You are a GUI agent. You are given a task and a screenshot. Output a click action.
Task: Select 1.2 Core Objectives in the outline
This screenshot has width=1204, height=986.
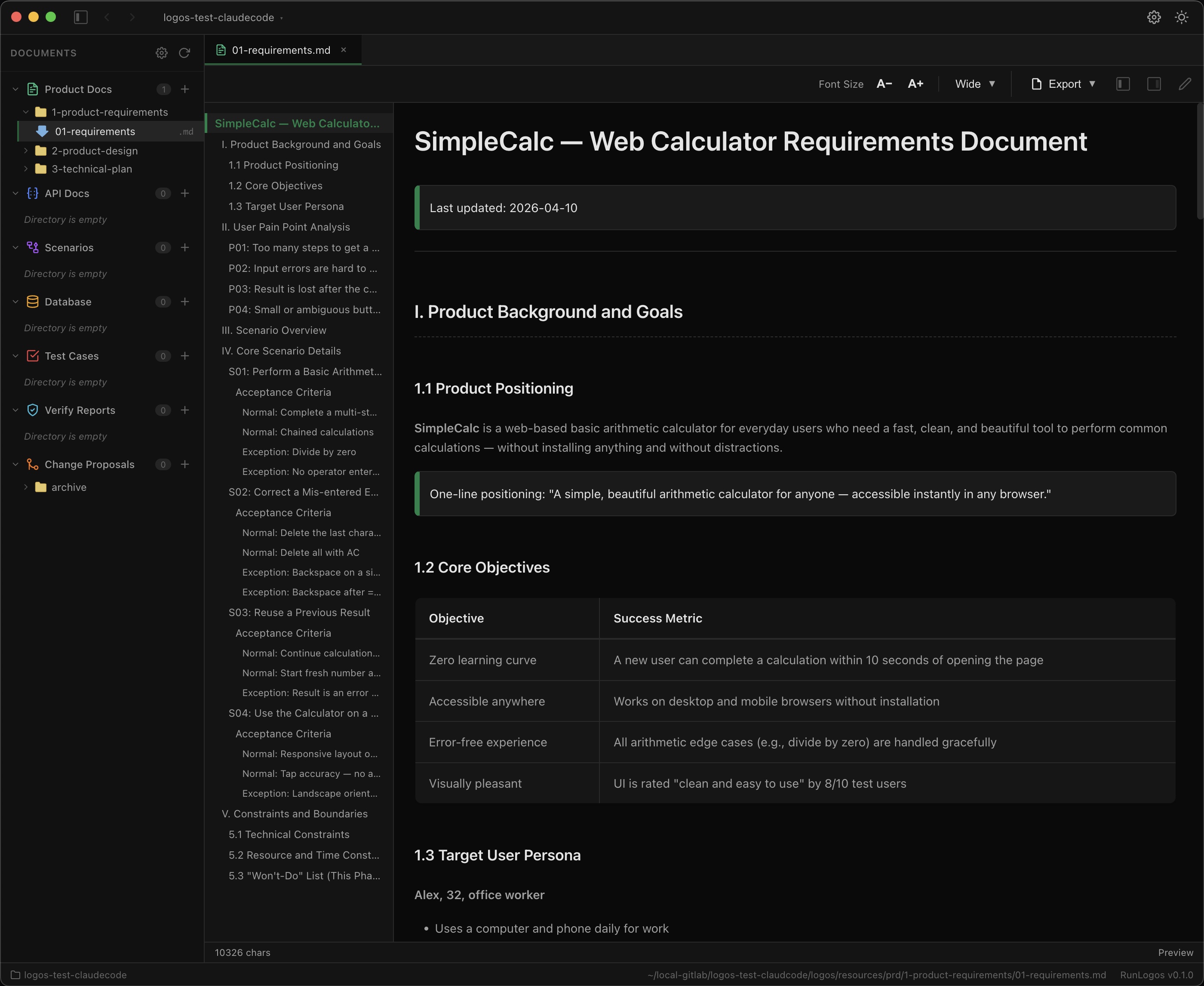(275, 185)
